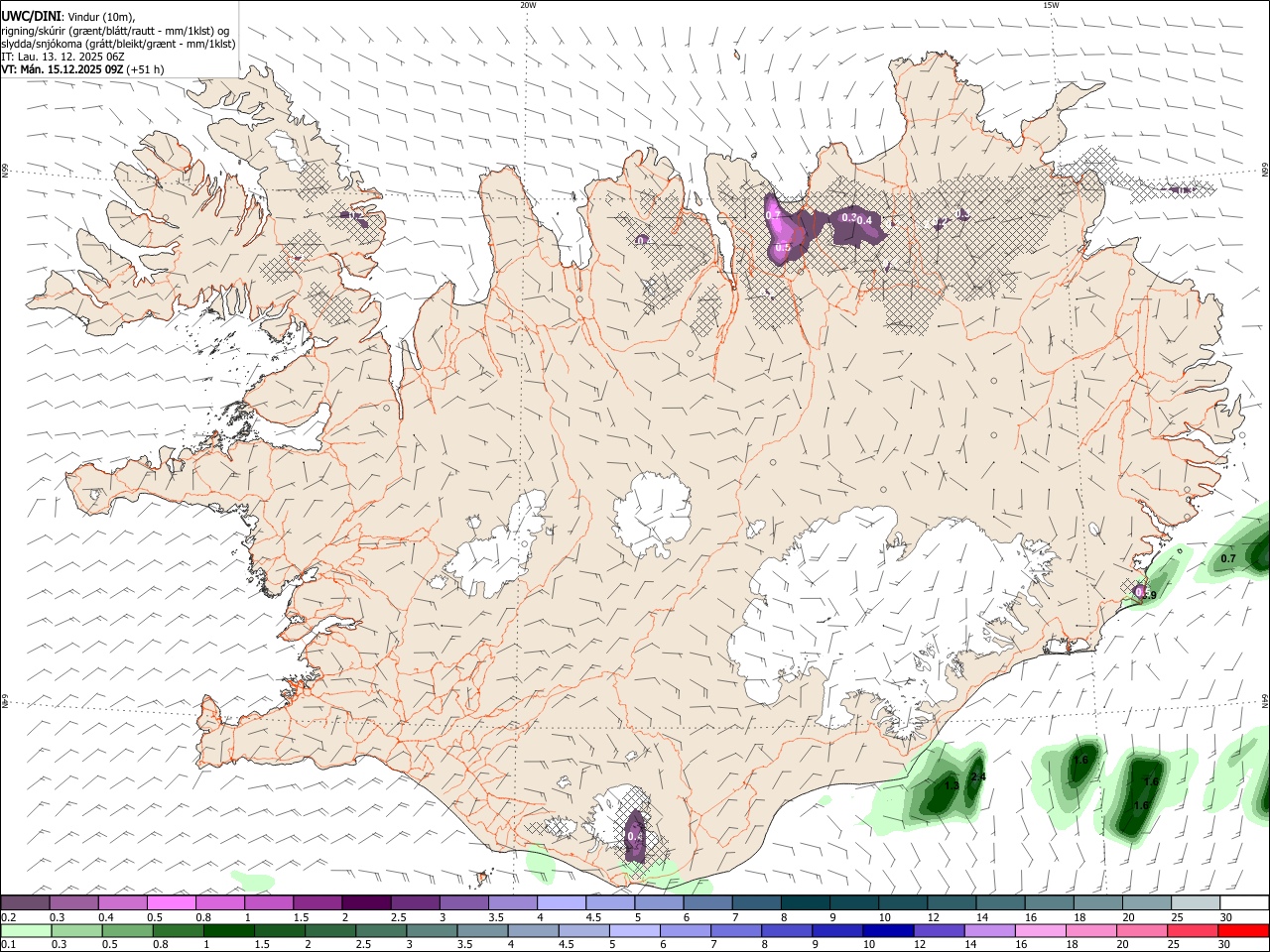Screen dimensions: 1270x952
Task: Click the "15W" longitude label
Action: click(x=1051, y=5)
